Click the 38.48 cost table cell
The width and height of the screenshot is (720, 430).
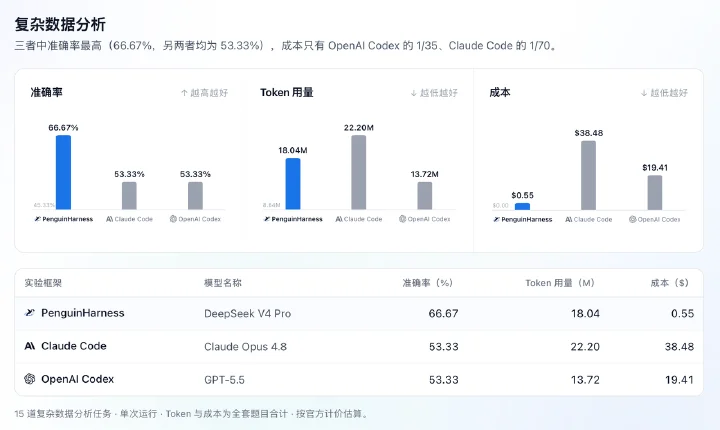[679, 346]
